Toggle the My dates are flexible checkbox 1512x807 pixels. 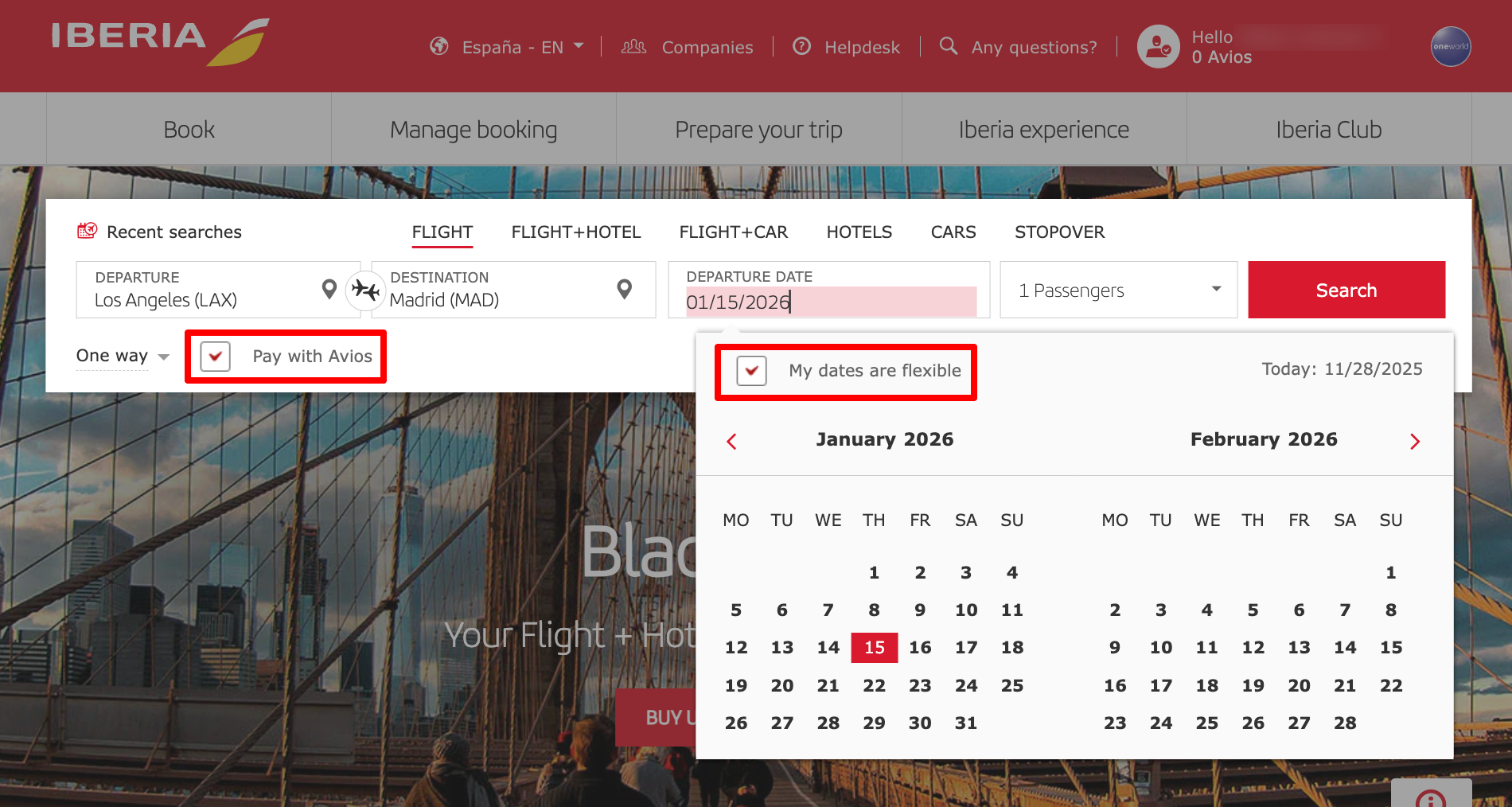752,370
